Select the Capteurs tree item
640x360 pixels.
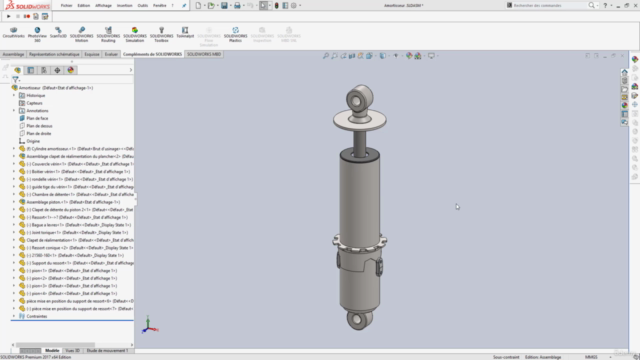(x=34, y=103)
